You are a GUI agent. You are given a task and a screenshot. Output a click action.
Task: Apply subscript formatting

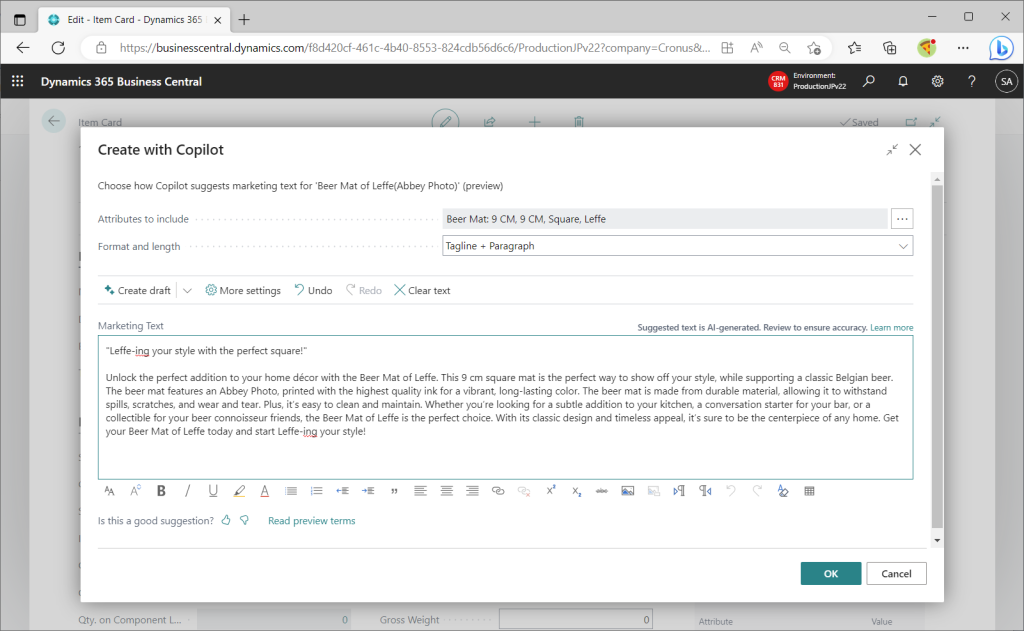click(x=576, y=491)
